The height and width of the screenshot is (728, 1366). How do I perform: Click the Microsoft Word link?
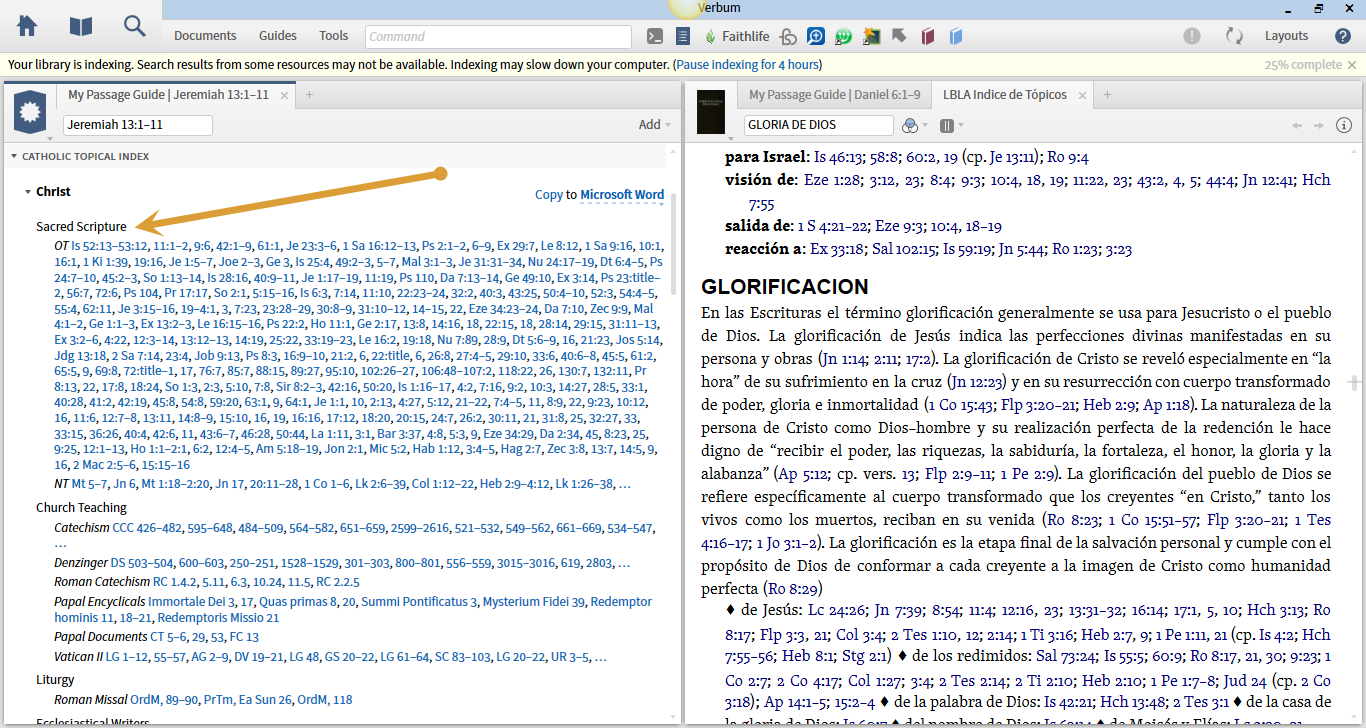(622, 195)
